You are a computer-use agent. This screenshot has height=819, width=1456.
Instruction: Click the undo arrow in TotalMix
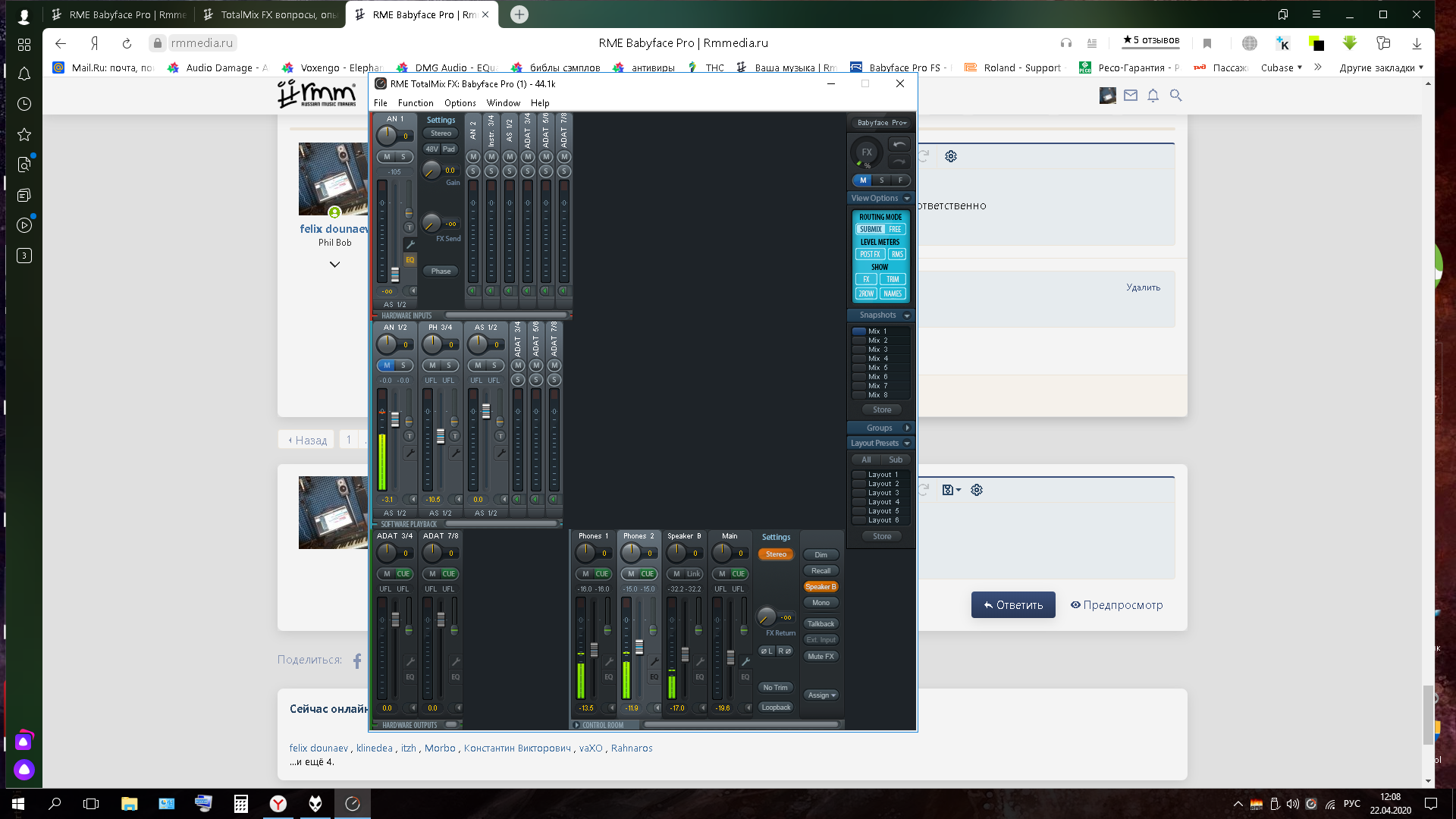click(899, 145)
